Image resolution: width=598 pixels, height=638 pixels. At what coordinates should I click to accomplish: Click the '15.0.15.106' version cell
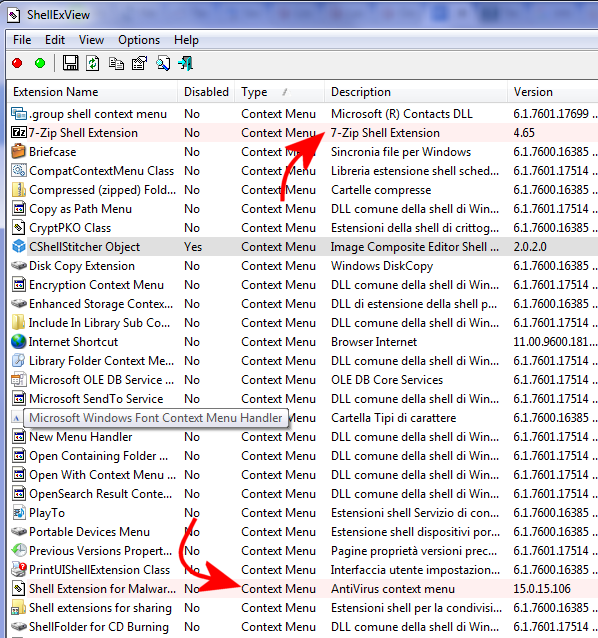click(x=542, y=588)
